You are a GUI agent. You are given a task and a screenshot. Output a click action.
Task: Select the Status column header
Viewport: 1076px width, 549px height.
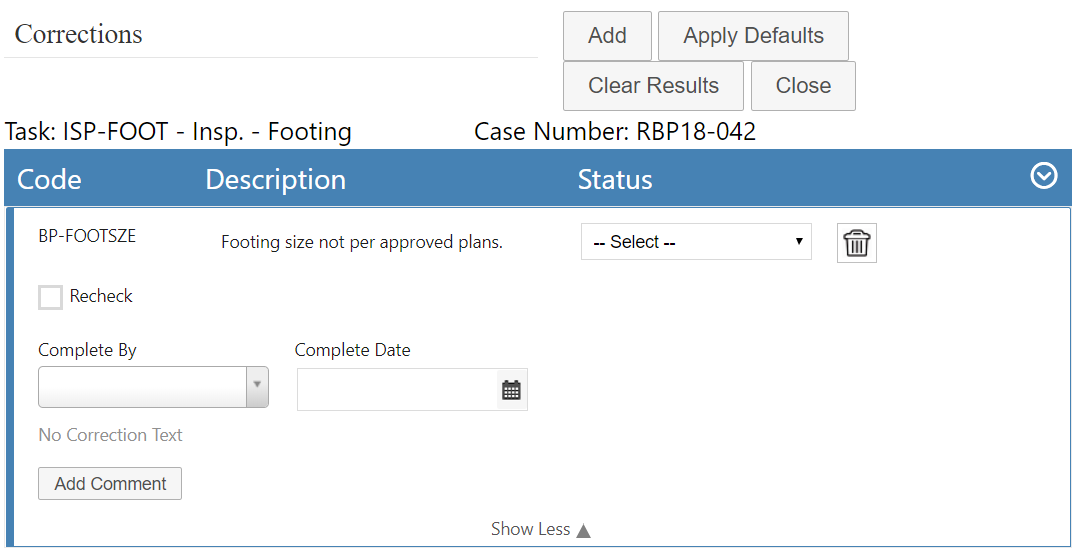[615, 180]
